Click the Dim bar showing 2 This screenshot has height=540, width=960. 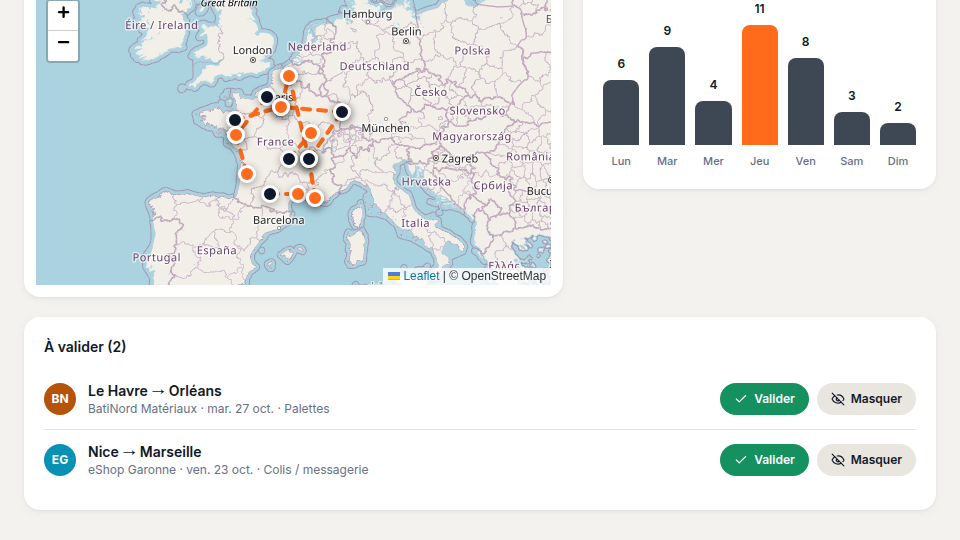[x=898, y=134]
